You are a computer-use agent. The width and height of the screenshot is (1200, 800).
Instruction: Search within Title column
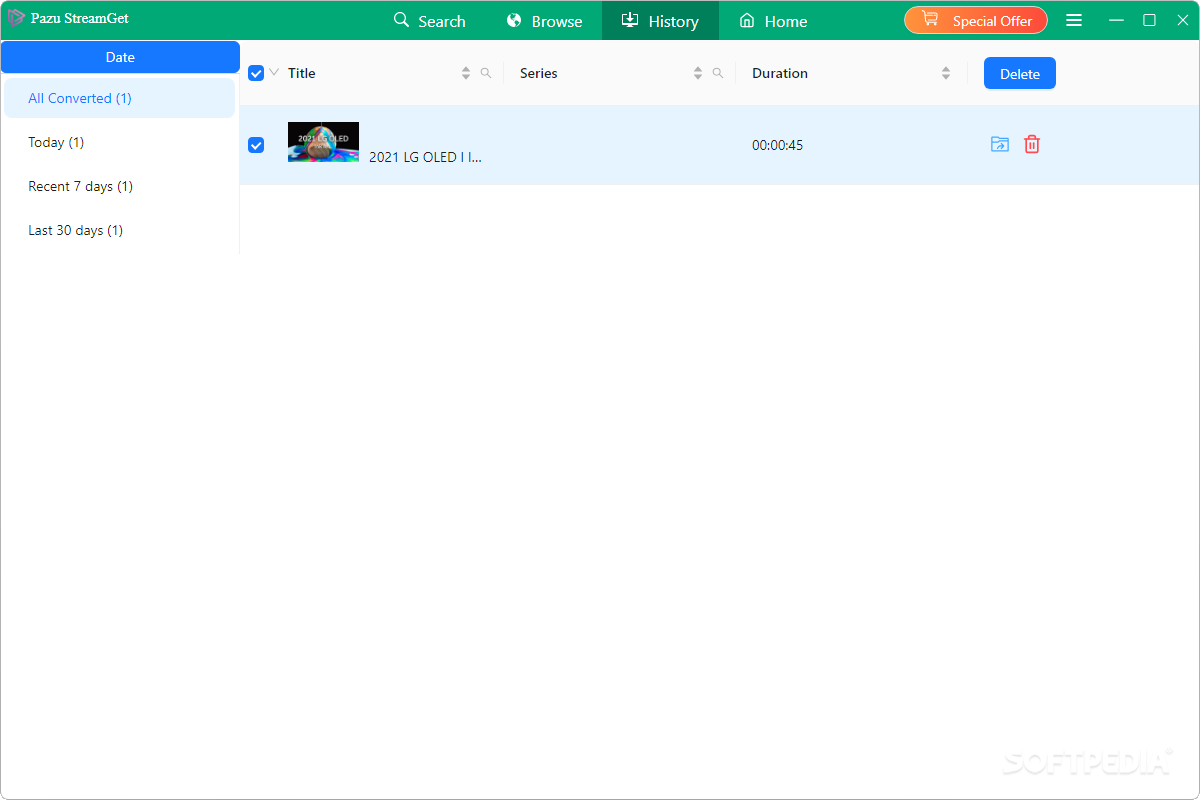486,73
